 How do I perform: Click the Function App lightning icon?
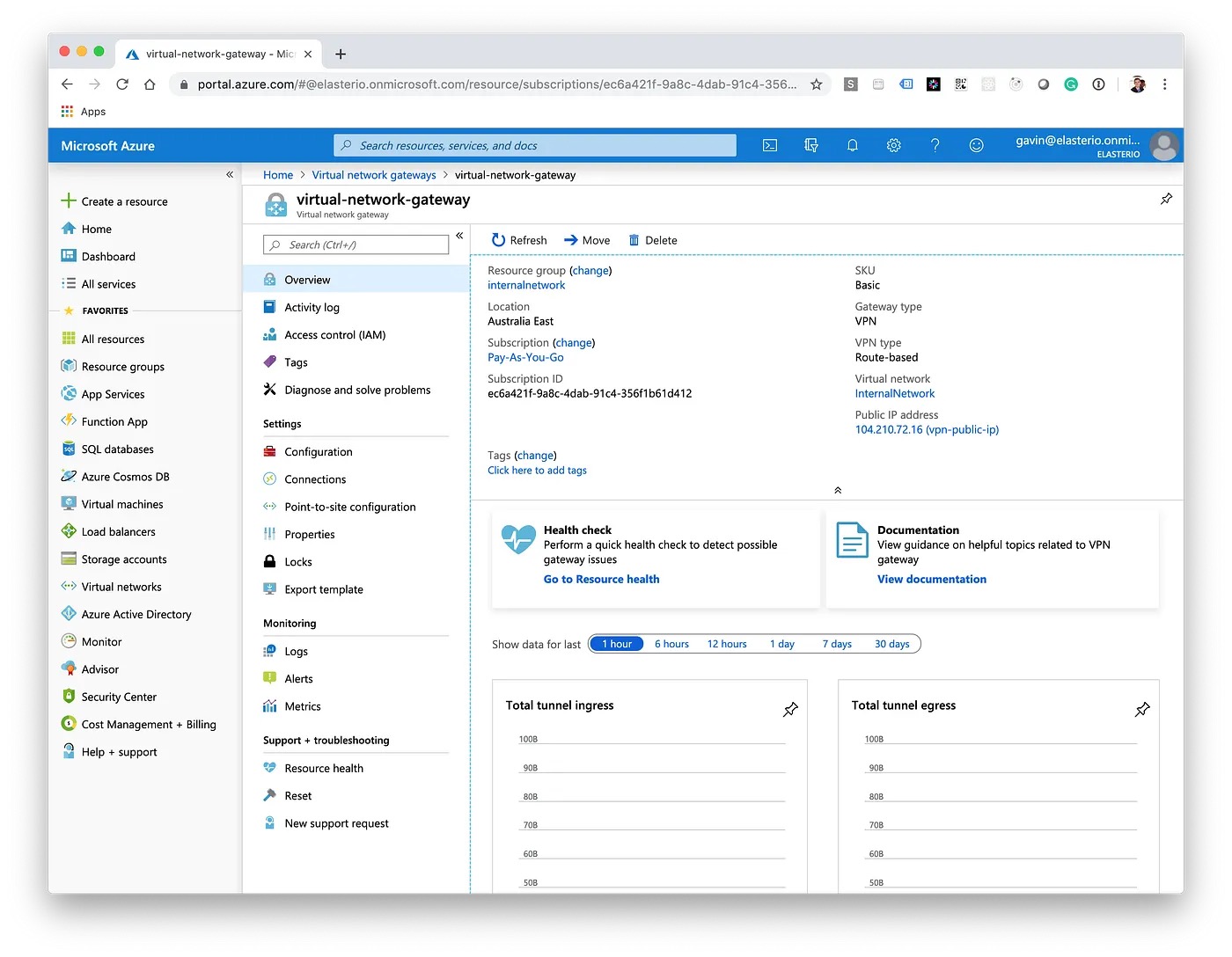click(69, 420)
